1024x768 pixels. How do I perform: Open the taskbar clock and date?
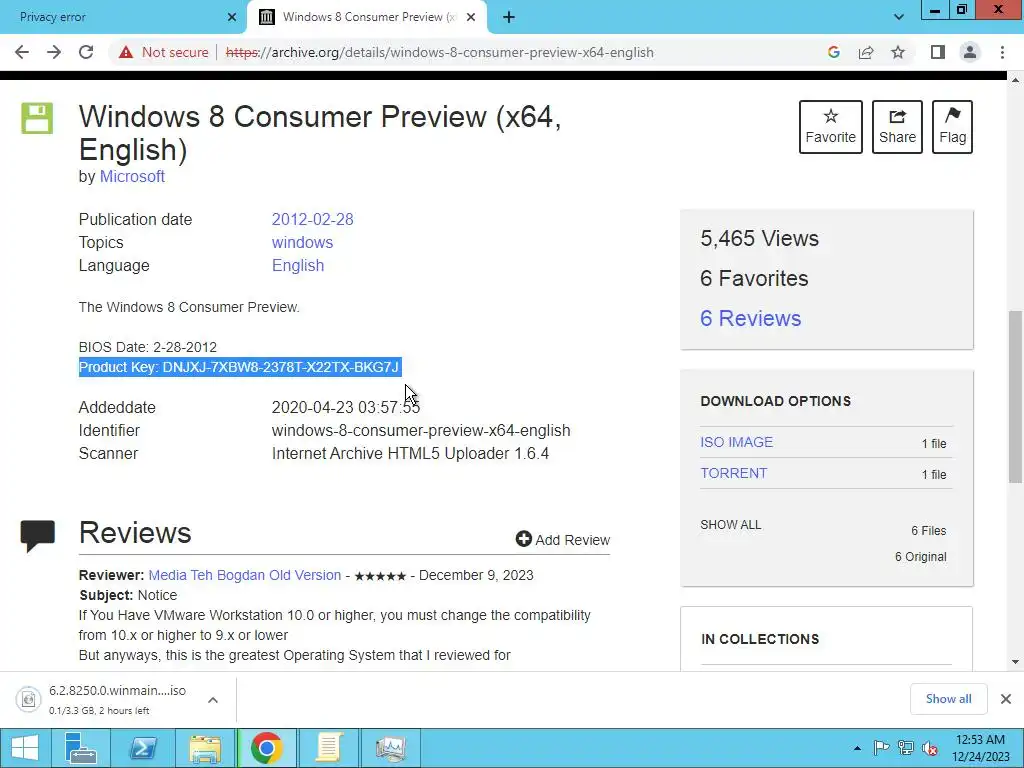tap(980, 748)
